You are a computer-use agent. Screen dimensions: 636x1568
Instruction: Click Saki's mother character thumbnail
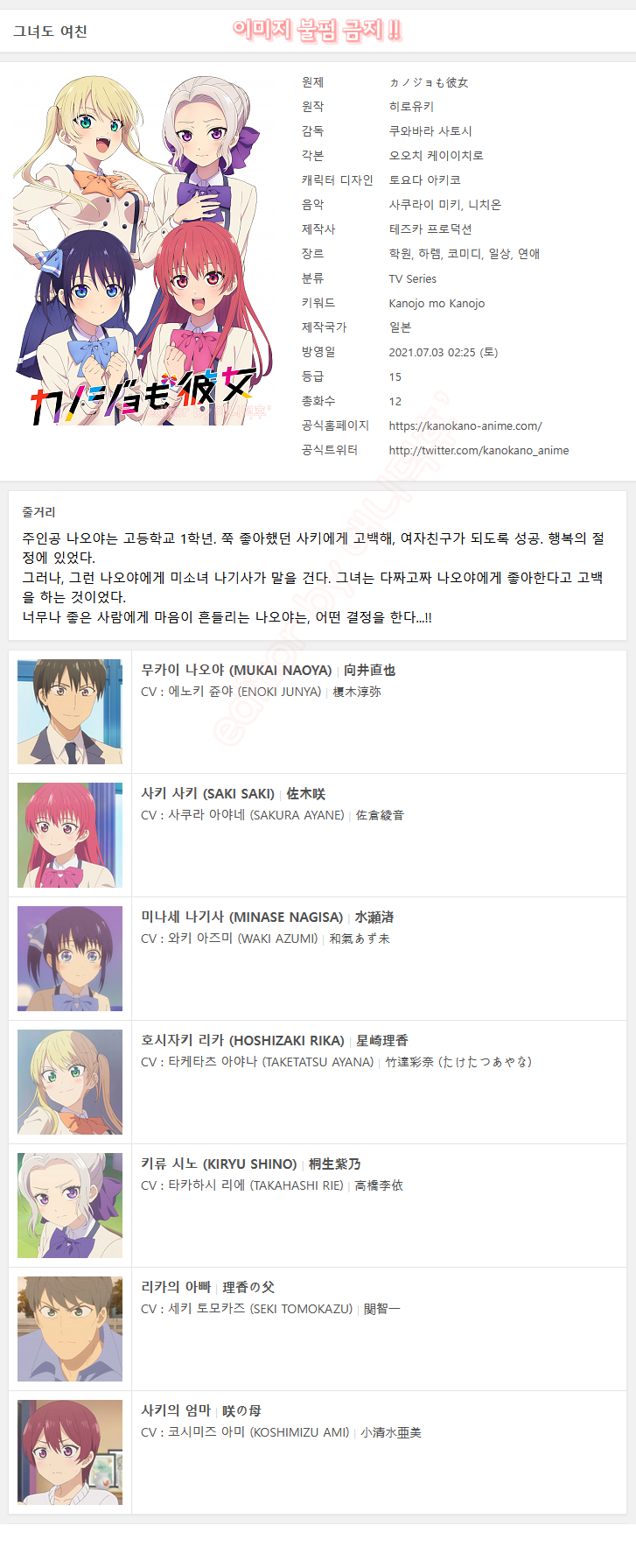(70, 1452)
